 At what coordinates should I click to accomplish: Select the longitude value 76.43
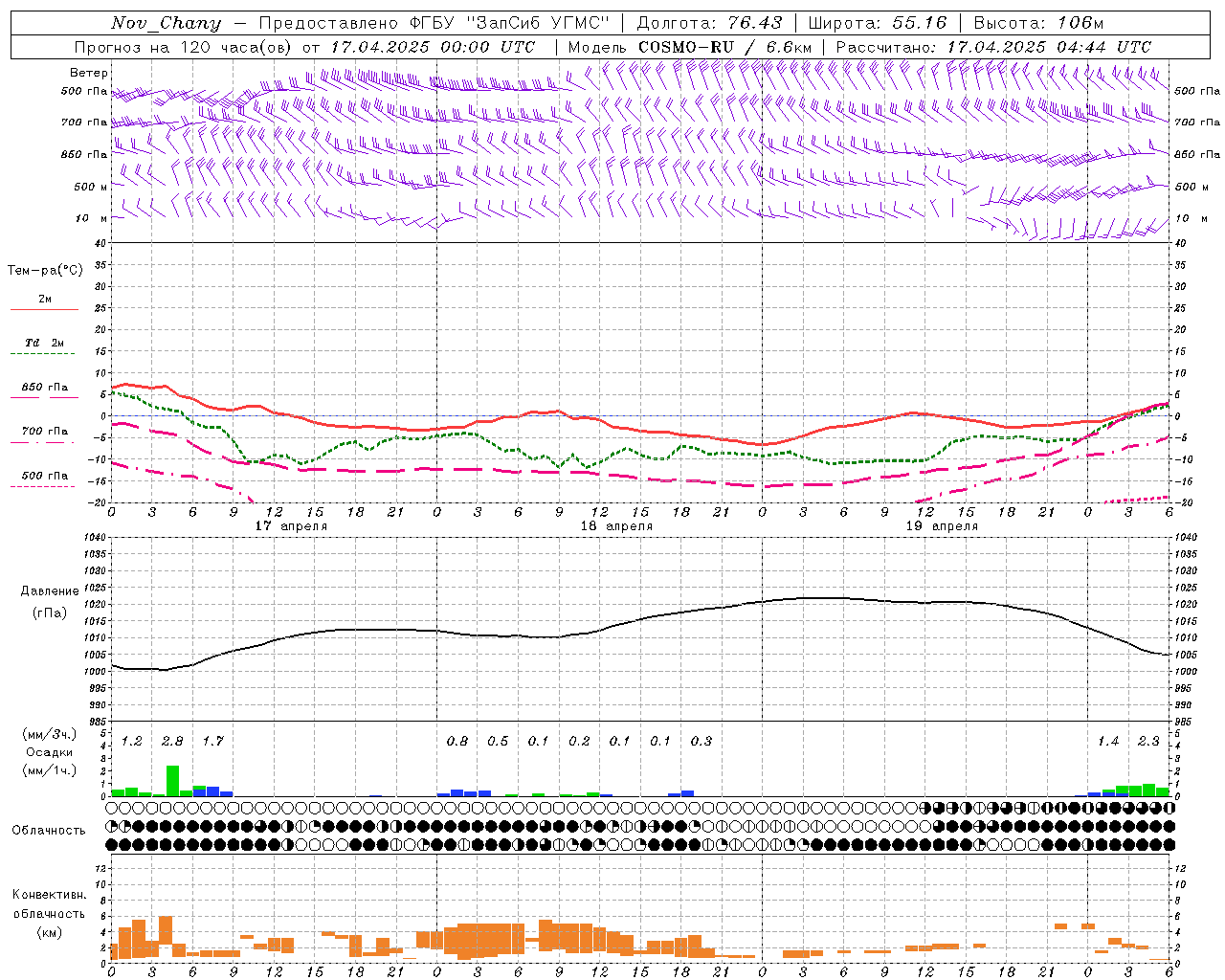coord(755,23)
